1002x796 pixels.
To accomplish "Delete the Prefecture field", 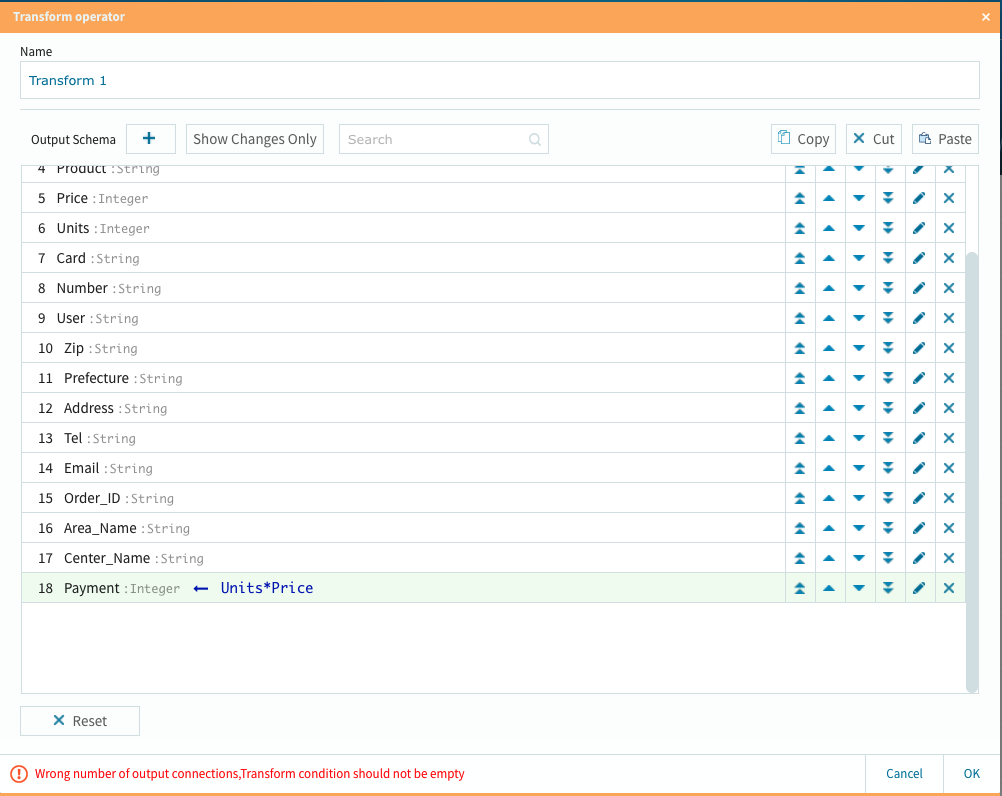I will coord(949,378).
